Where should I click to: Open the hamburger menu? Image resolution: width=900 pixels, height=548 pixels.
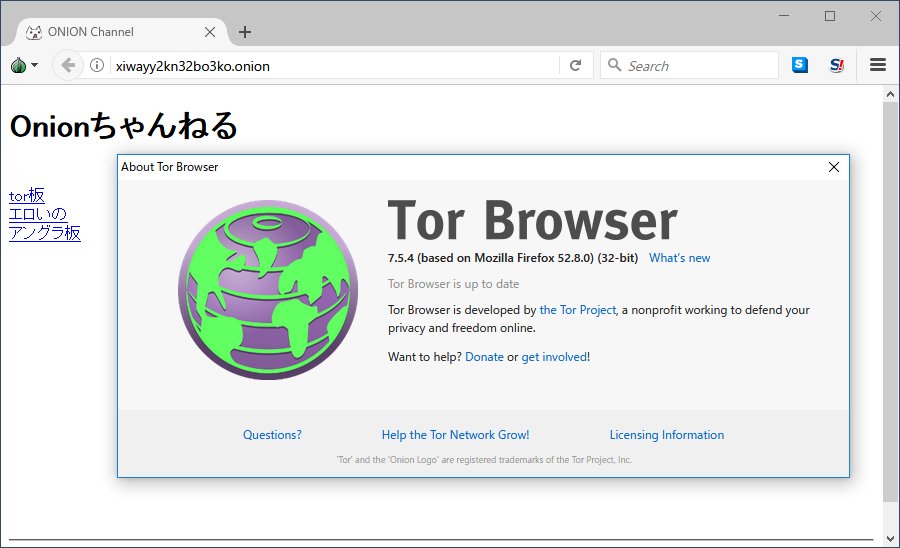pos(878,65)
